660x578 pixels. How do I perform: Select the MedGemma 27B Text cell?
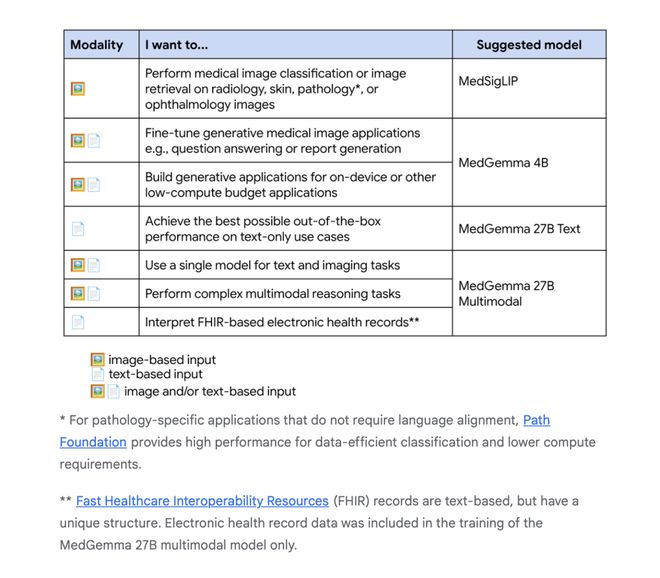529,229
